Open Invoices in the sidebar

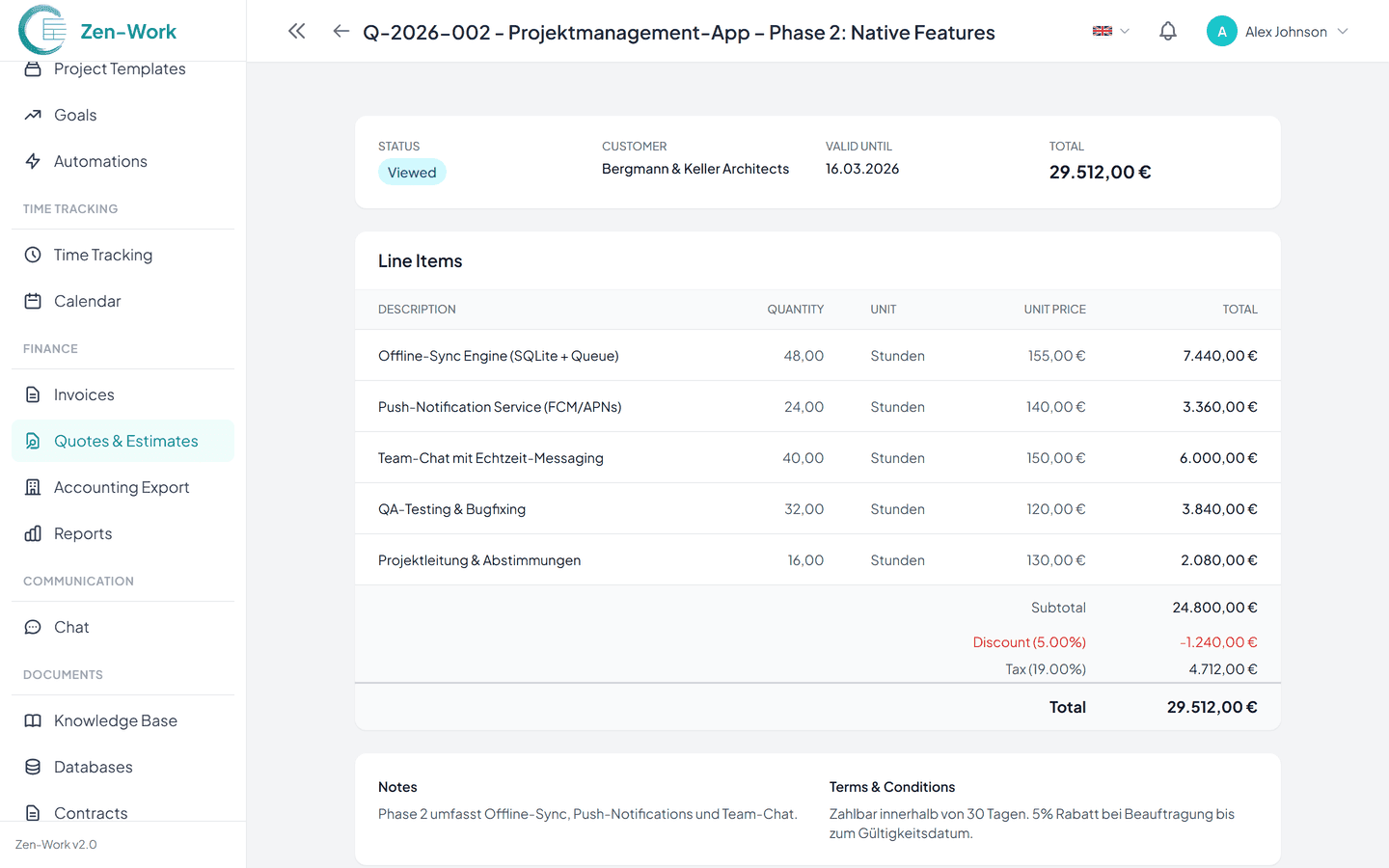pyautogui.click(x=84, y=394)
